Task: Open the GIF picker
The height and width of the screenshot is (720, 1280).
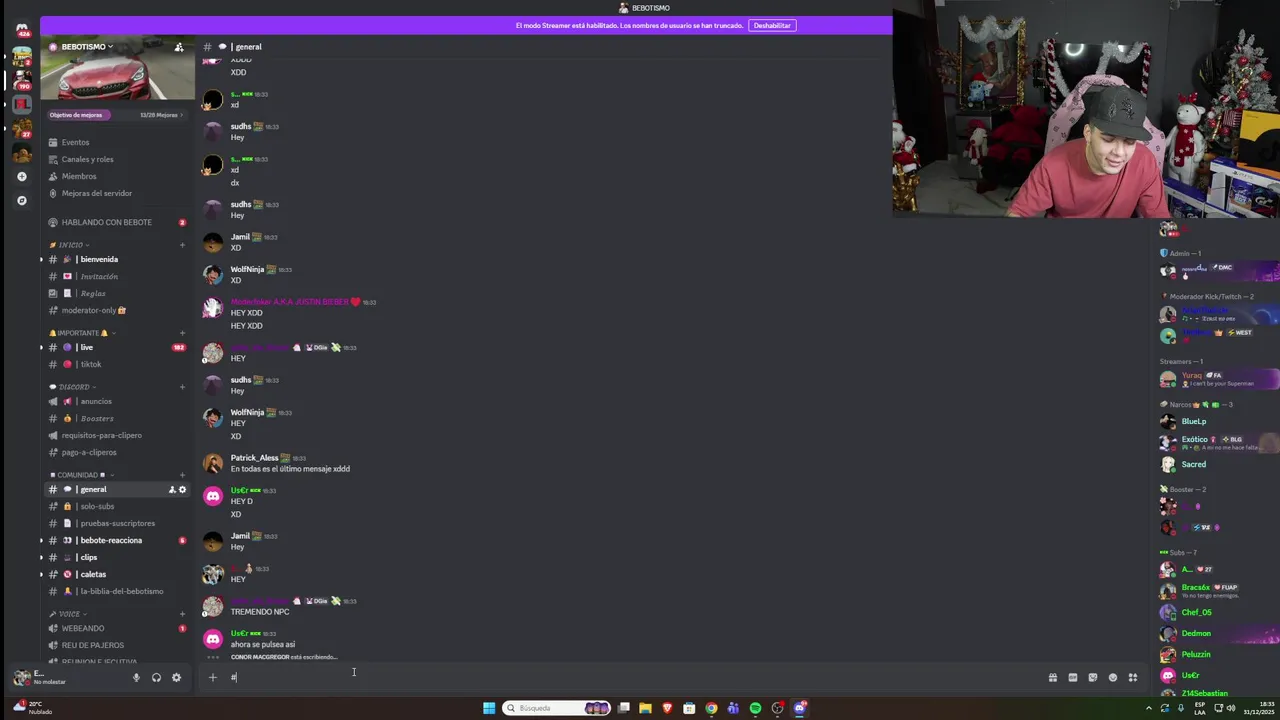Action: click(1072, 677)
